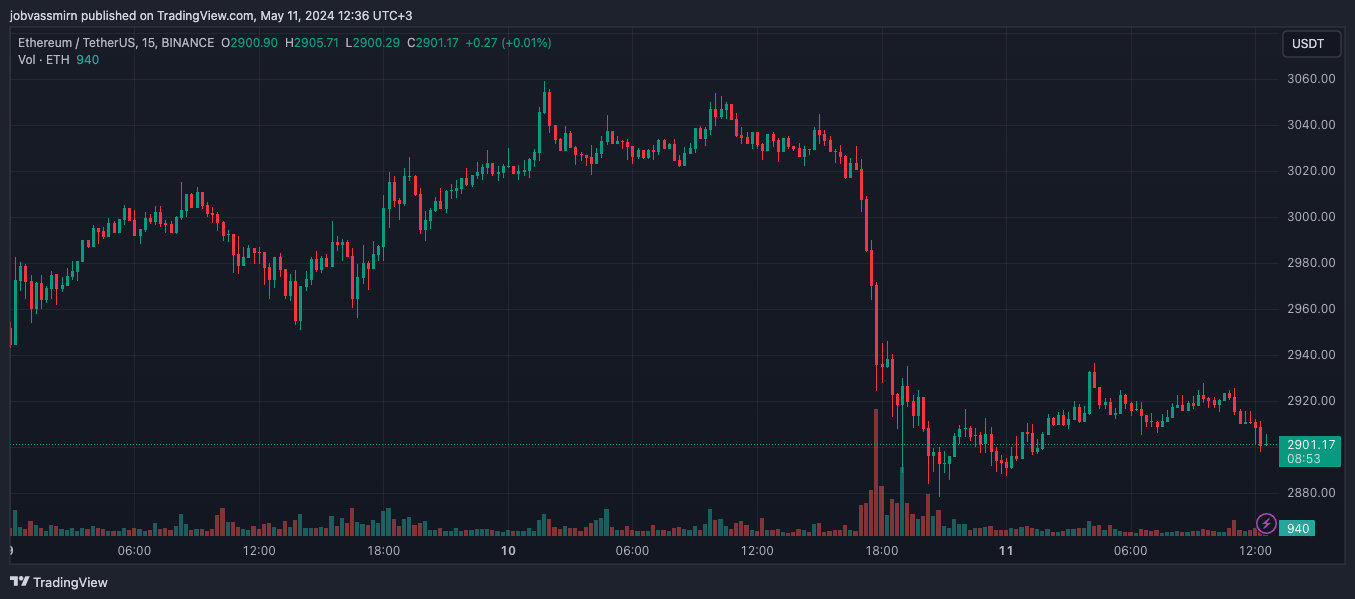Select the date 10 marker on time axis
The image size is (1355, 599).
point(508,551)
